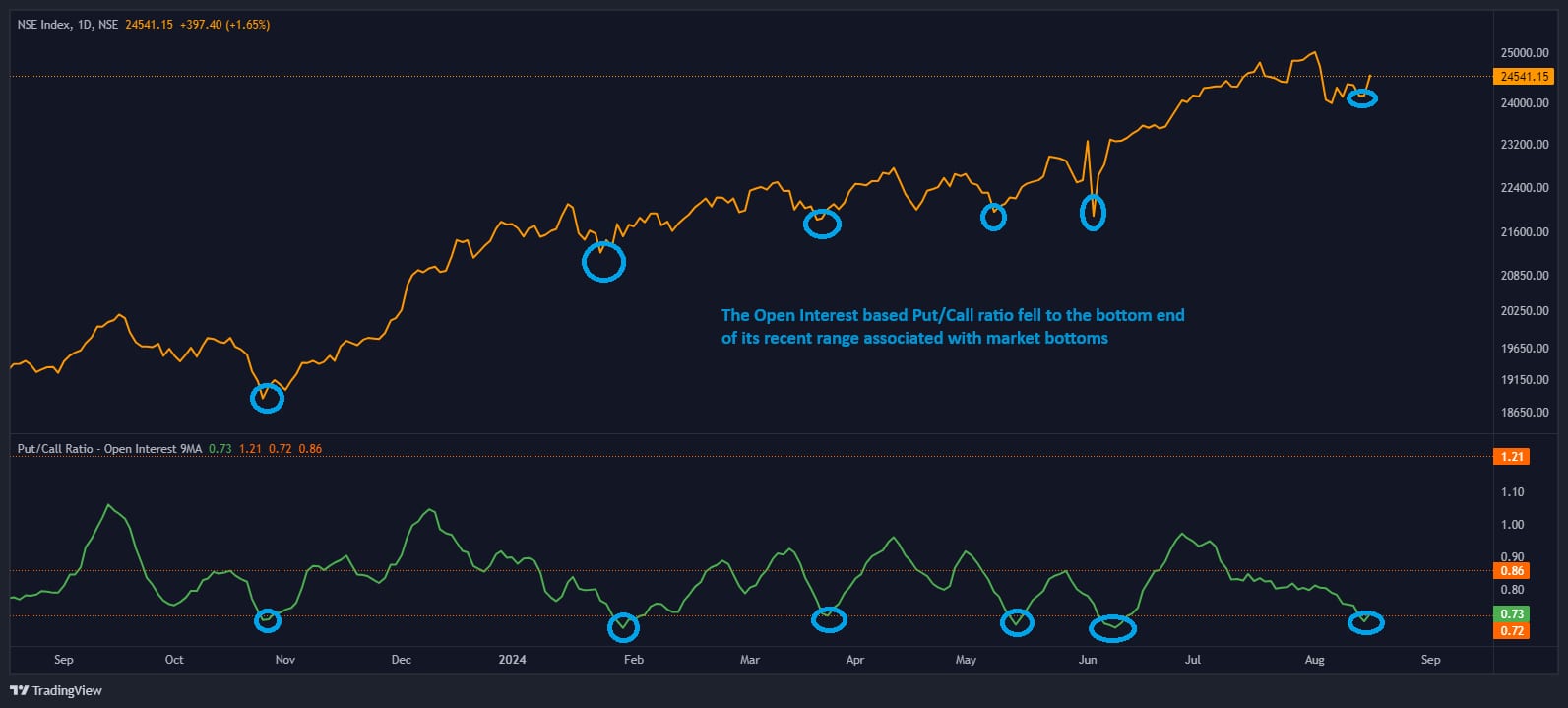This screenshot has width=1568, height=708.
Task: Click the orange 24541.15 current price label
Action: point(1524,77)
